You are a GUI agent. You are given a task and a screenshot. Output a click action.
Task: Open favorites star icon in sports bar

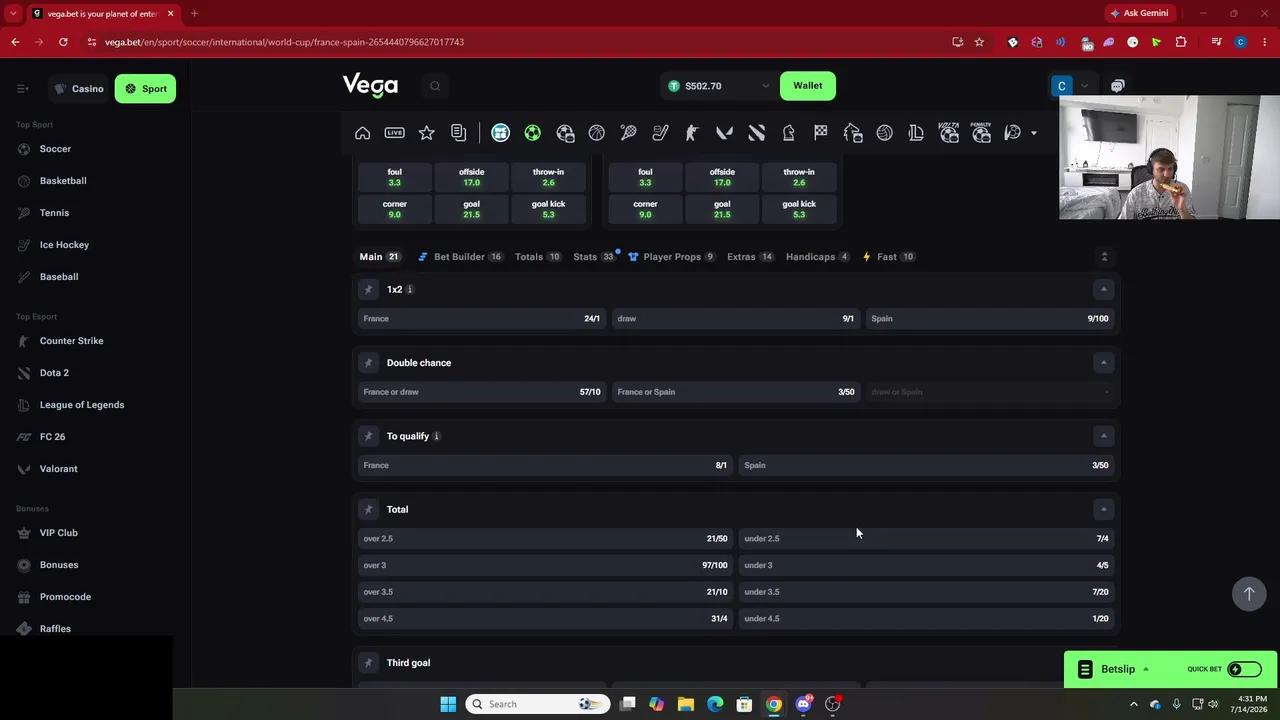click(x=427, y=133)
